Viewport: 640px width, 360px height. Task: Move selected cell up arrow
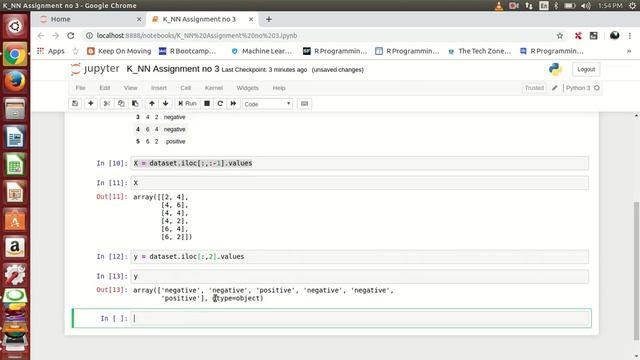152,104
